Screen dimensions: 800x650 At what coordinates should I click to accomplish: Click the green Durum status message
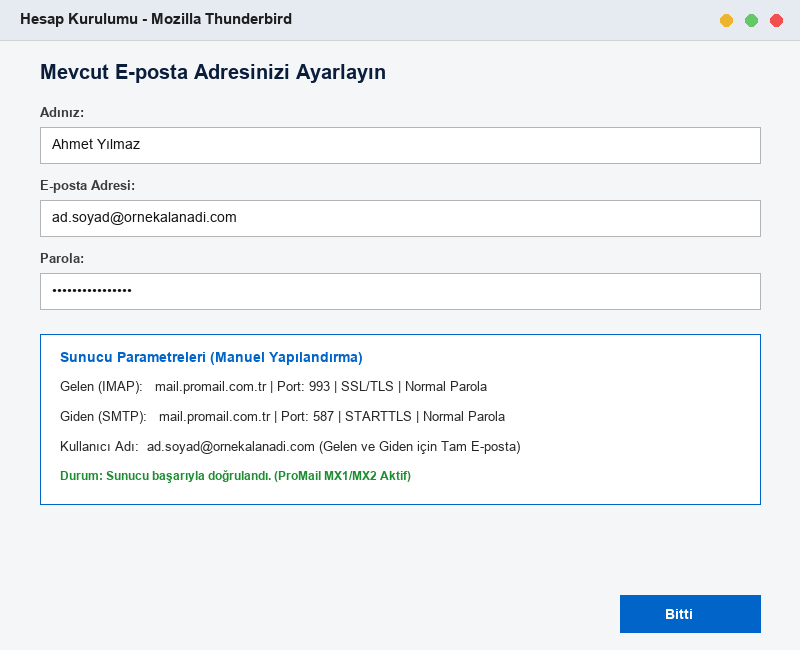click(x=235, y=476)
